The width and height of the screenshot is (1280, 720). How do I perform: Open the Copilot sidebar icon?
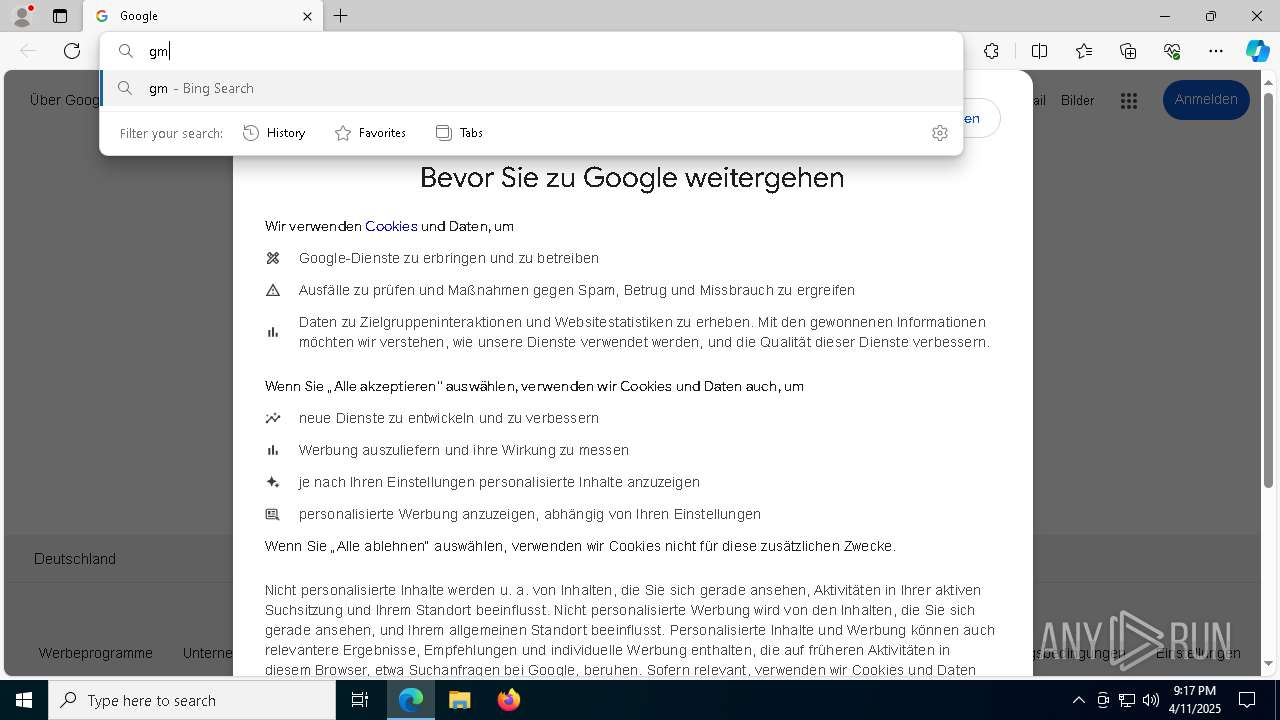pyautogui.click(x=1257, y=51)
